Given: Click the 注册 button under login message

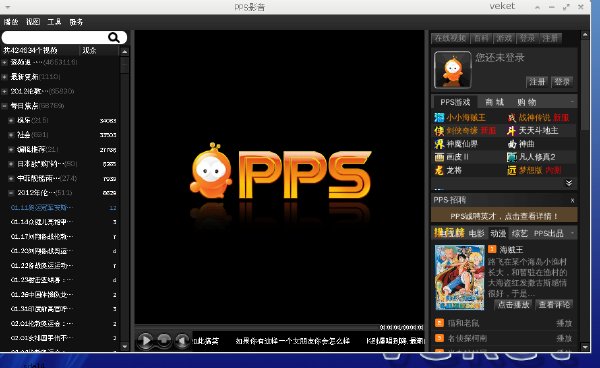Looking at the screenshot, I should [x=537, y=81].
